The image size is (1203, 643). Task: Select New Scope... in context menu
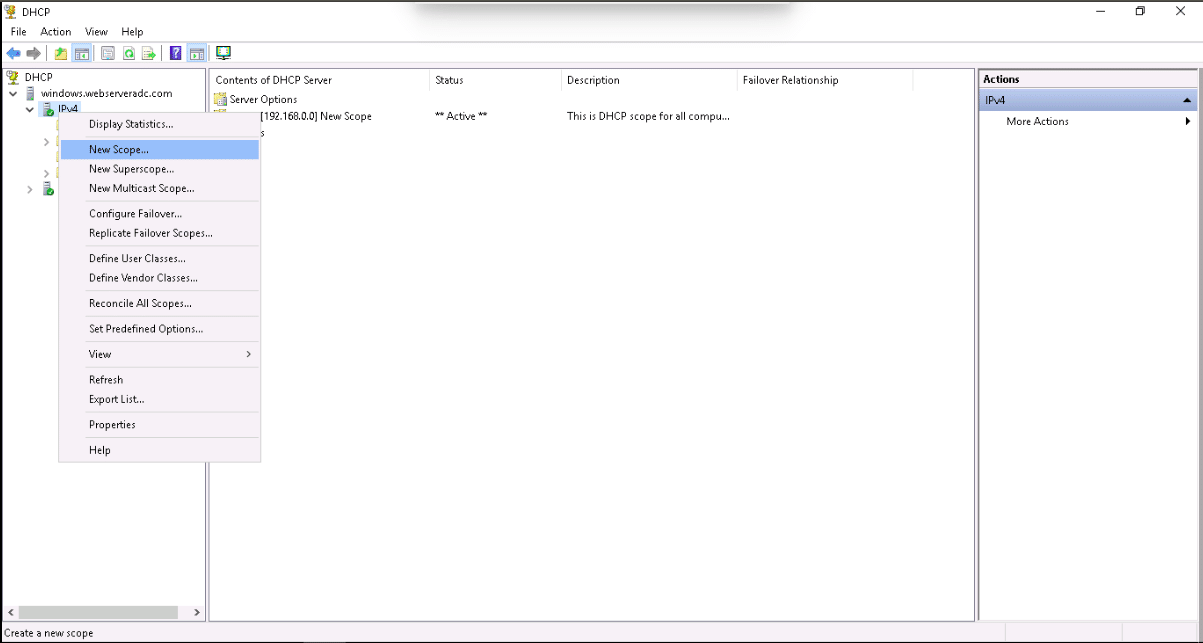[x=160, y=149]
